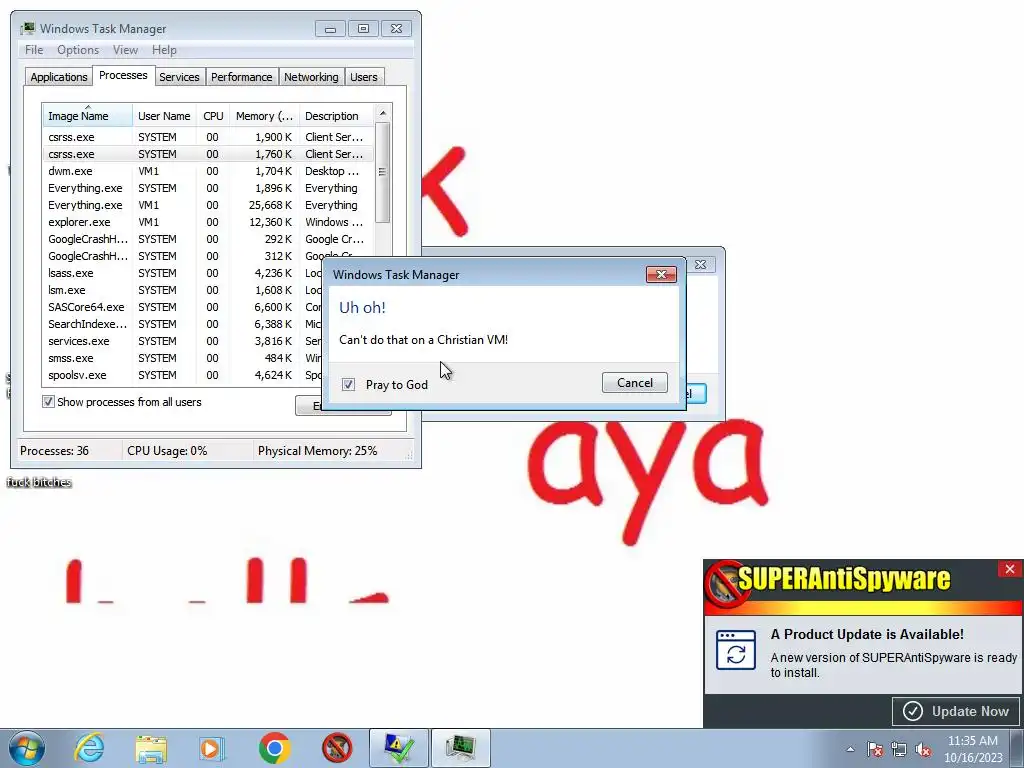The height and width of the screenshot is (768, 1024).
Task: Click Update Now in SUPERAntiSpyware popup
Action: click(957, 711)
